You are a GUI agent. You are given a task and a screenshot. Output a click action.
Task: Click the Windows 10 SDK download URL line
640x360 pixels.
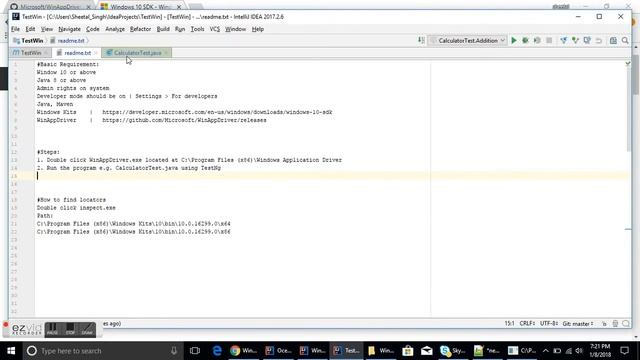pyautogui.click(x=217, y=112)
